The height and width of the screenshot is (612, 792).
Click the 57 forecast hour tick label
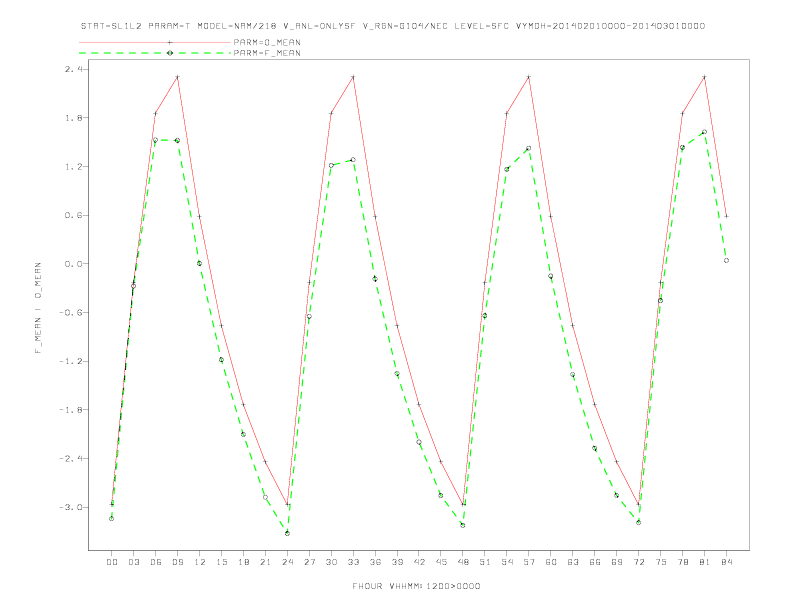529,562
